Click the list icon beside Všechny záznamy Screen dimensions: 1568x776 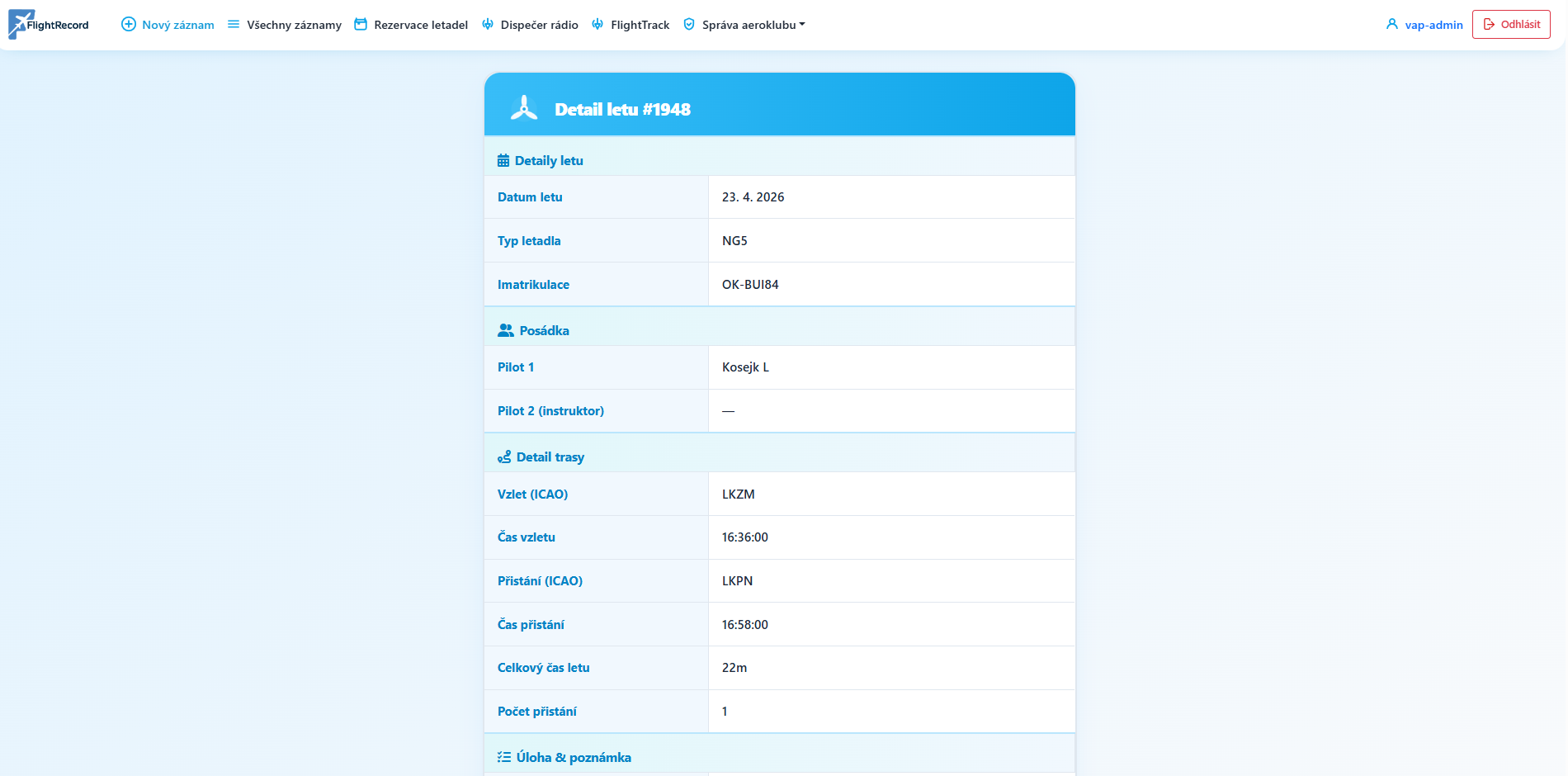tap(234, 25)
